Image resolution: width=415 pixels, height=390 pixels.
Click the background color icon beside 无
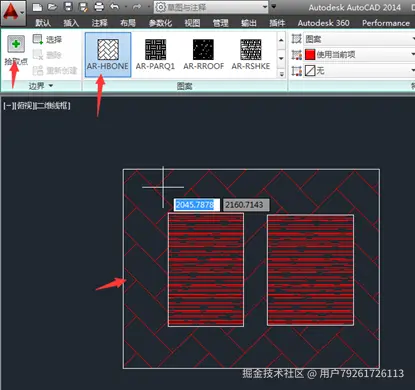coord(296,70)
